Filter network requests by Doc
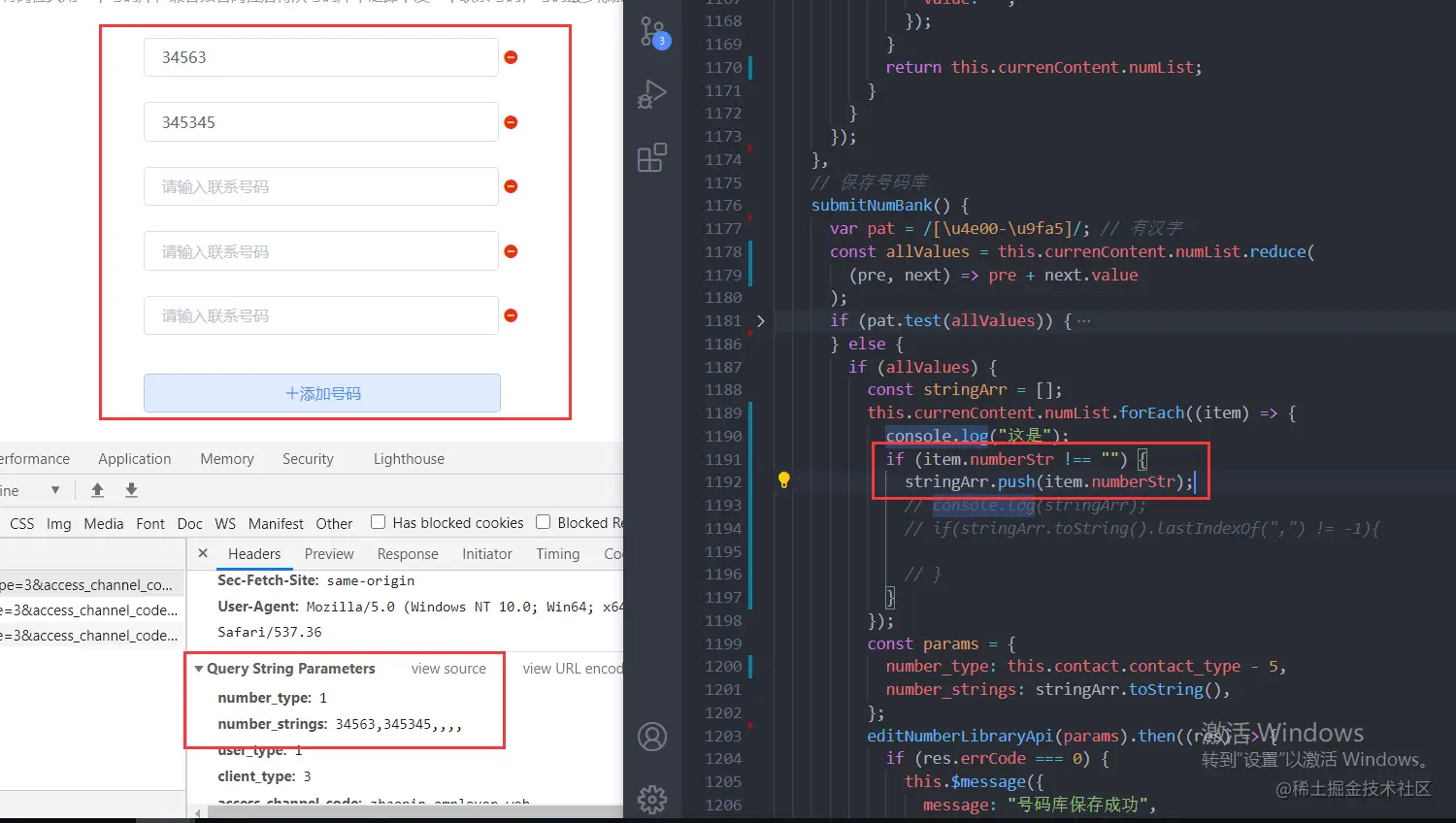Screen dimensions: 1456x823 190,524
